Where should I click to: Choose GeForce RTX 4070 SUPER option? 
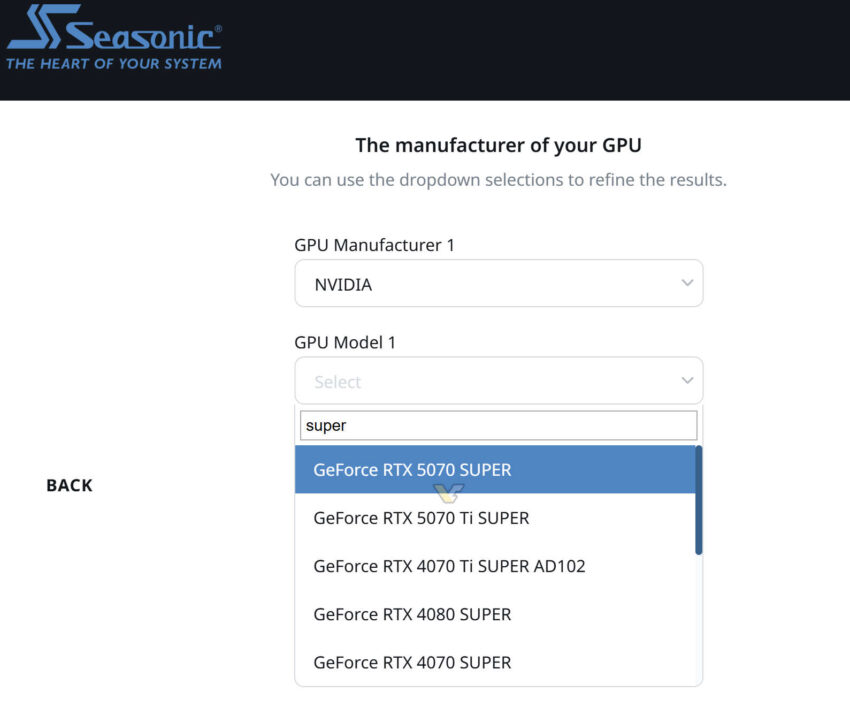pos(412,662)
